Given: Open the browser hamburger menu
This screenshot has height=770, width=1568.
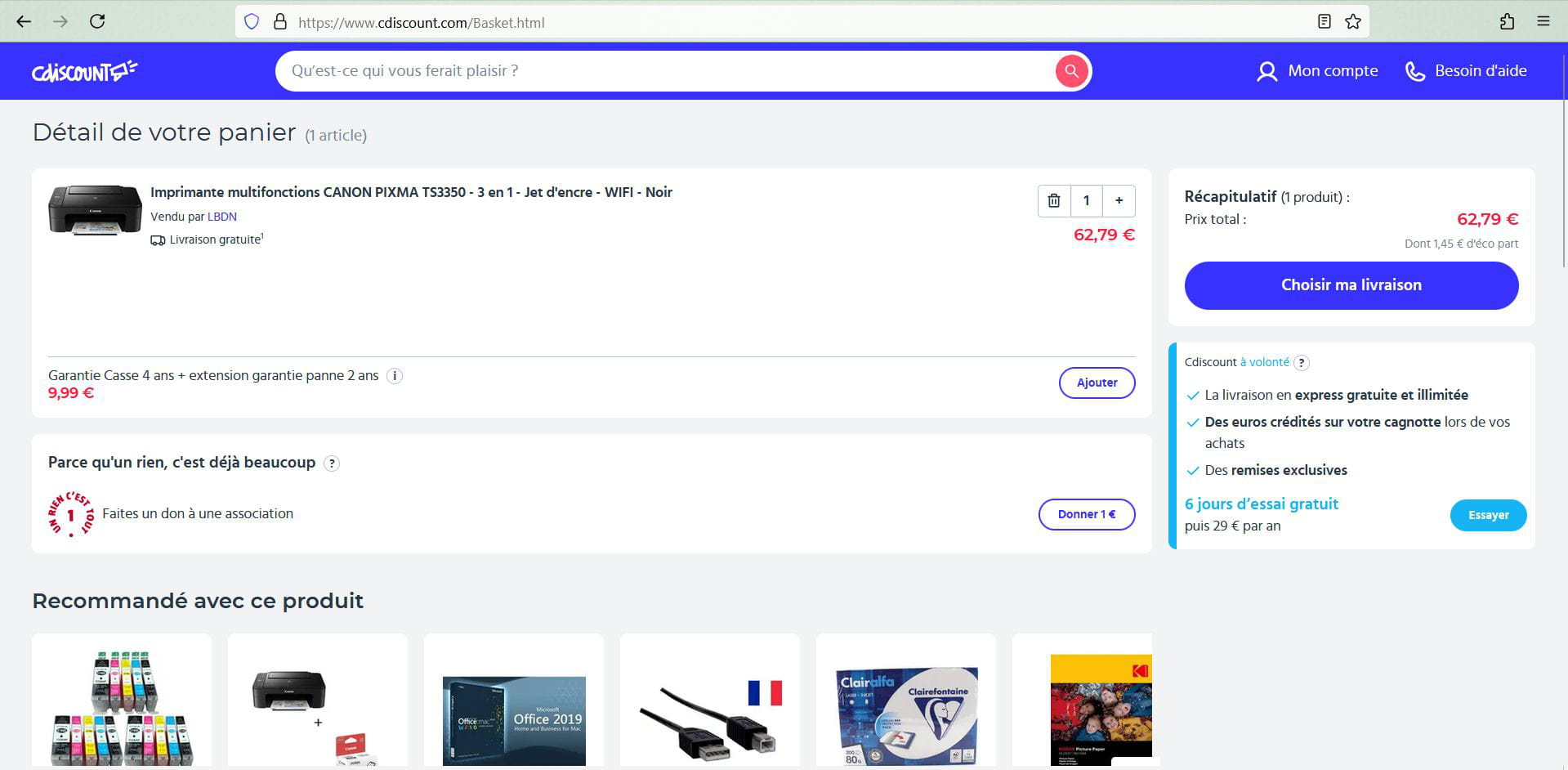Looking at the screenshot, I should click(1543, 22).
